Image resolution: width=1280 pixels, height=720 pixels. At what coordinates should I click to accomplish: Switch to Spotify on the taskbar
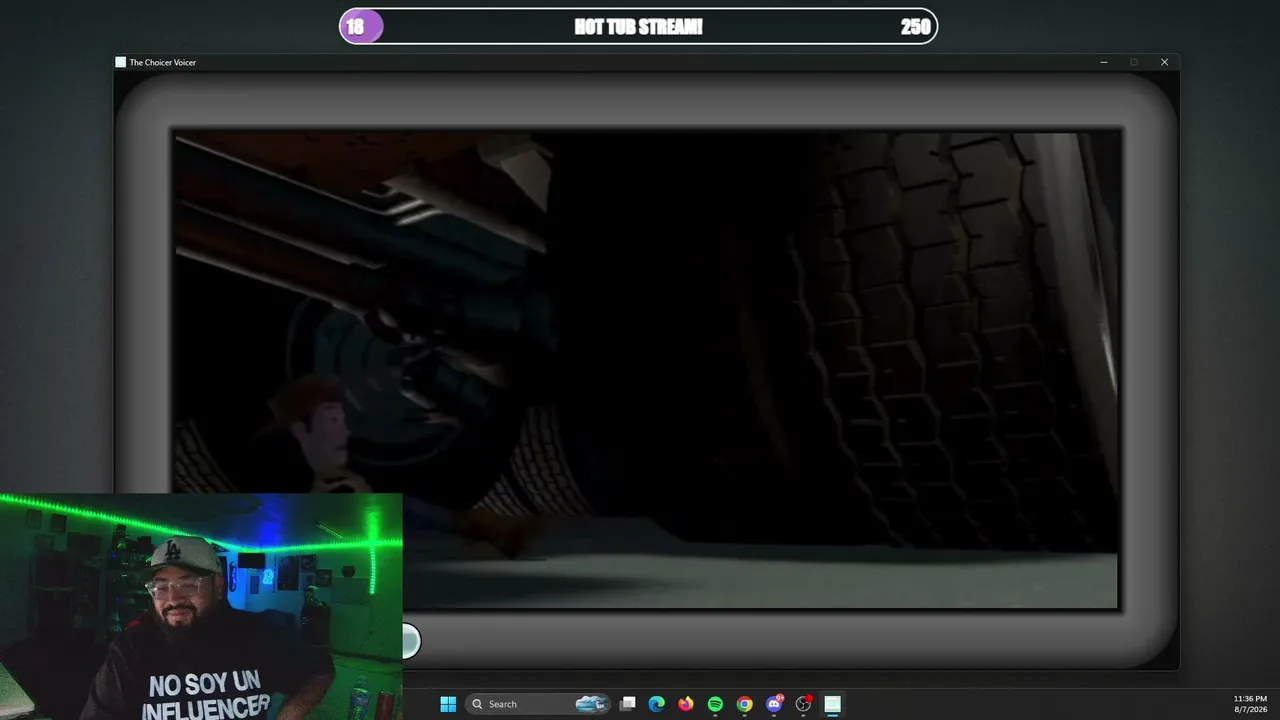coord(715,704)
